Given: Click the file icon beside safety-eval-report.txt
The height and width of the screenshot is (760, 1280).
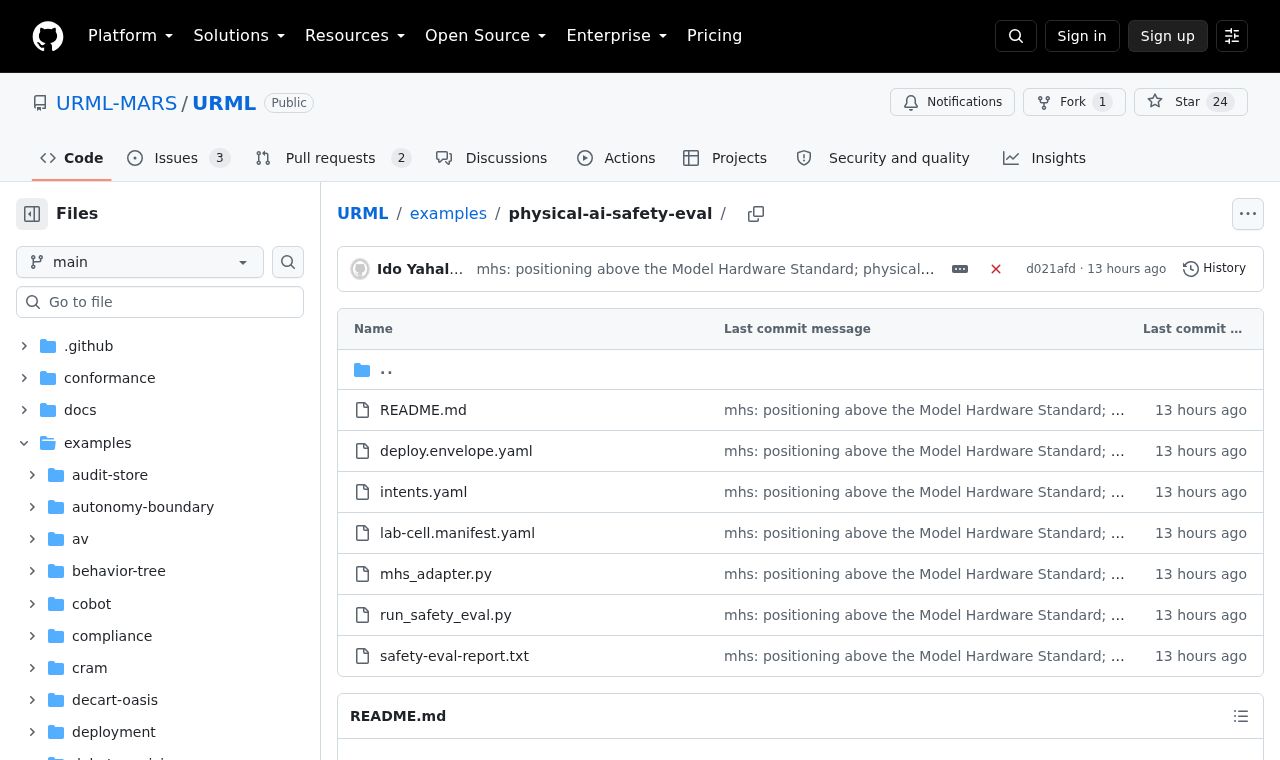Looking at the screenshot, I should coord(363,656).
